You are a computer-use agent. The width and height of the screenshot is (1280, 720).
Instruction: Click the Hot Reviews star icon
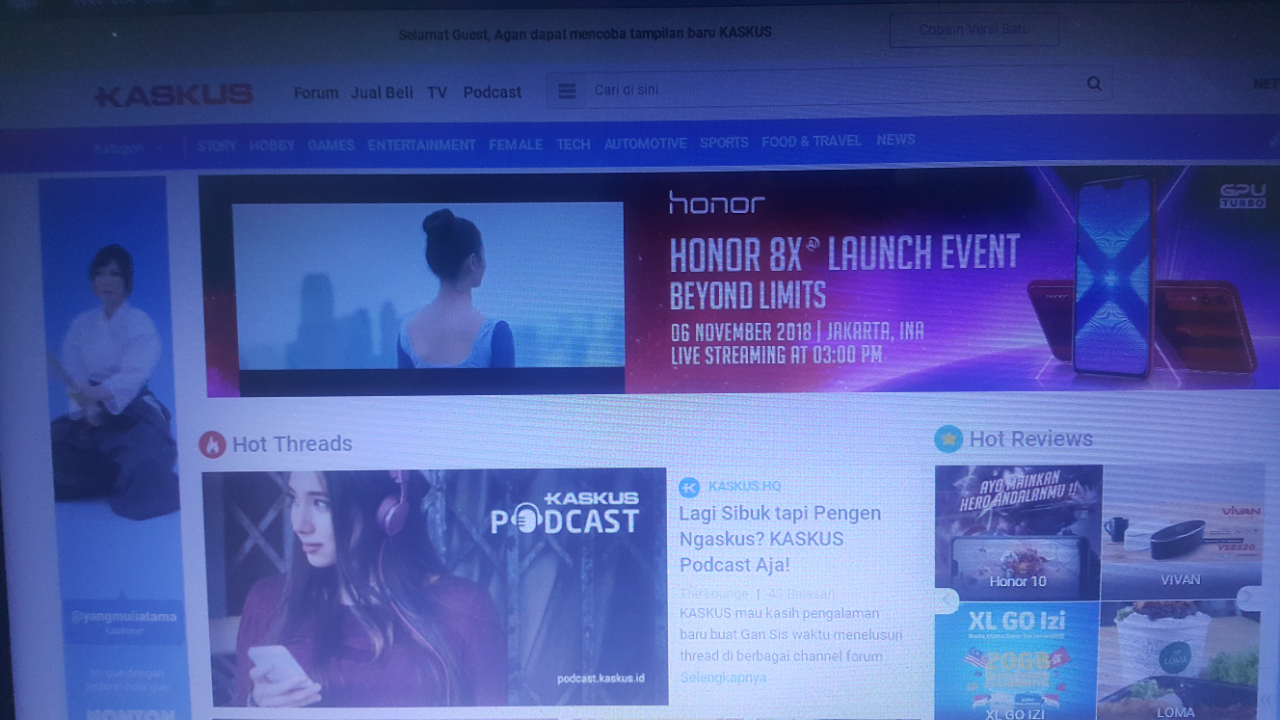coord(948,438)
